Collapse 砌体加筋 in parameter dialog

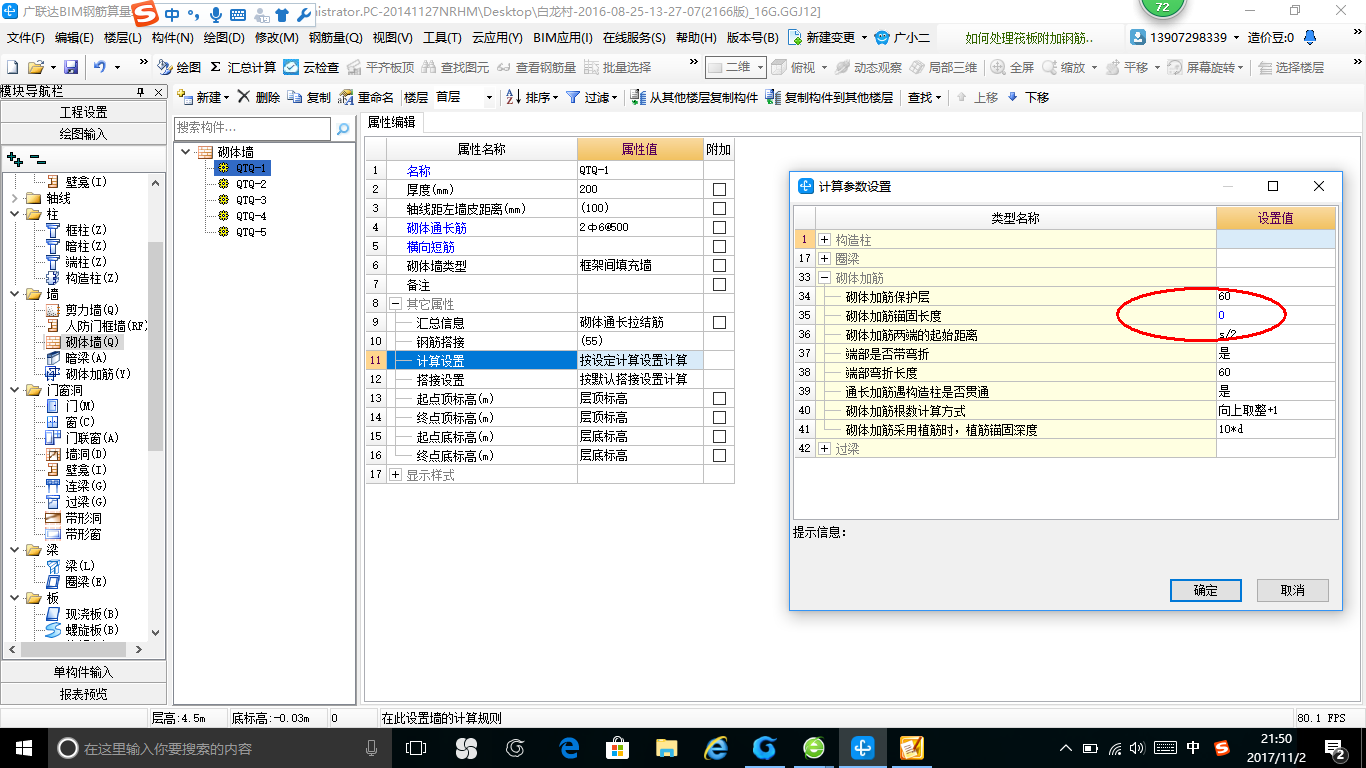click(x=825, y=278)
